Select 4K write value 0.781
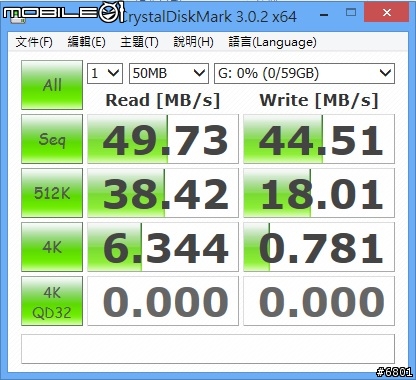416x380 pixels. click(x=319, y=247)
